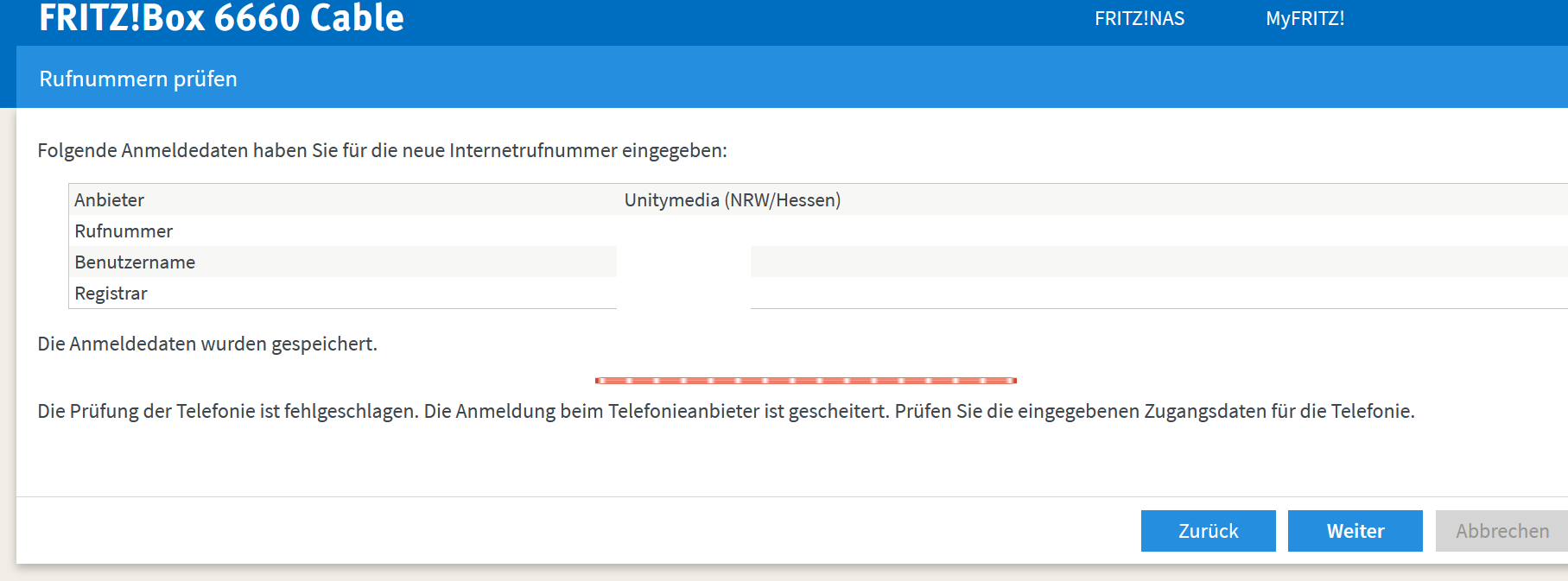Select the Rufnummer row label

[x=124, y=231]
